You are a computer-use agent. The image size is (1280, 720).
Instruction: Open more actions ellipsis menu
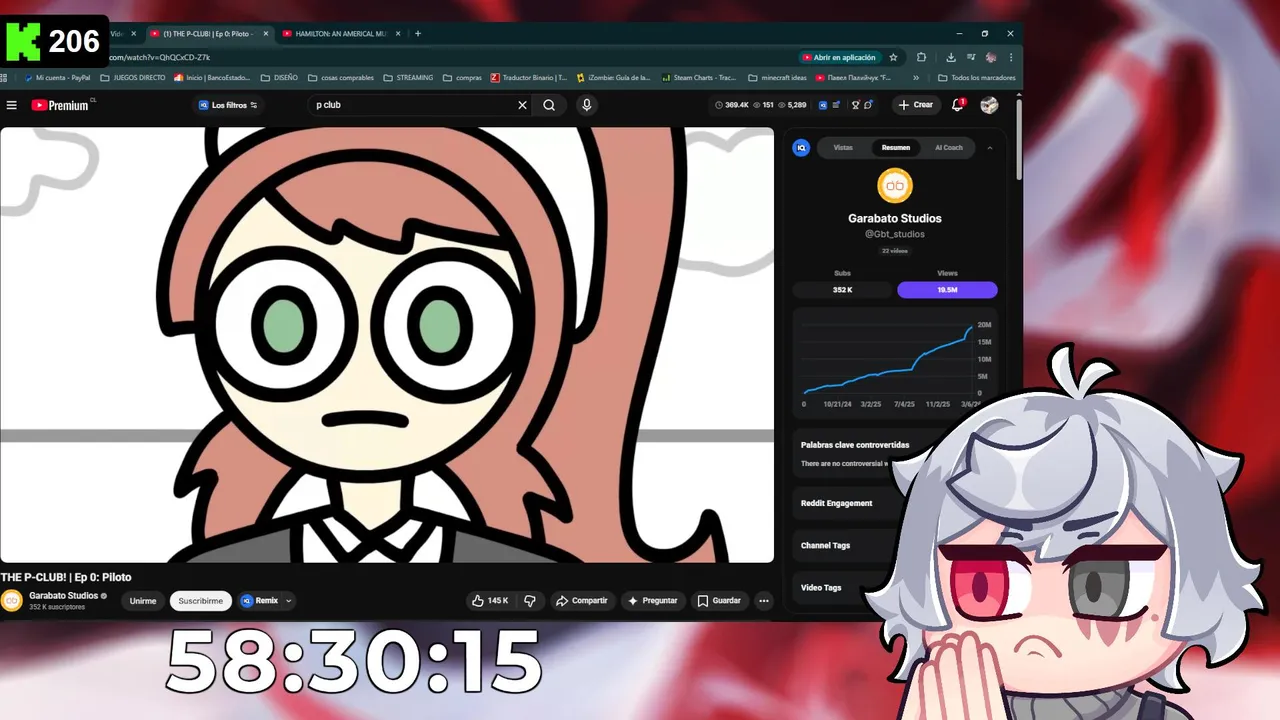point(764,601)
